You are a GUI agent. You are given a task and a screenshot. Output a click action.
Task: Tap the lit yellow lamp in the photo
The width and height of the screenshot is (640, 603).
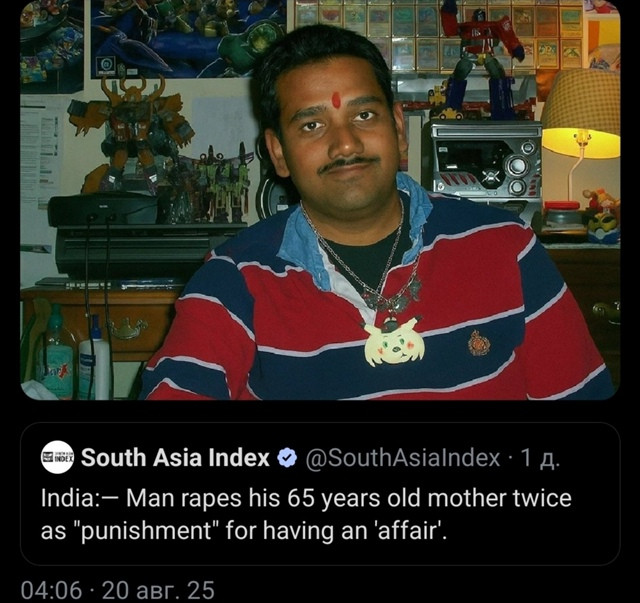click(581, 122)
